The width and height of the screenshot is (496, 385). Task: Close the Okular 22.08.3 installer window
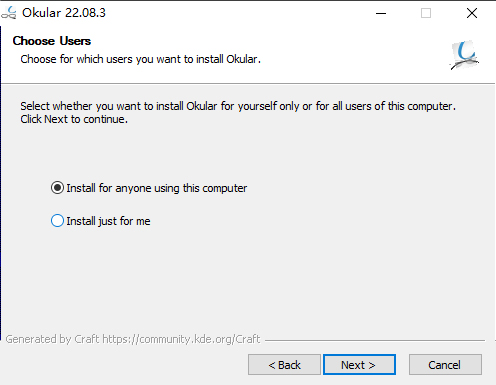(x=472, y=13)
